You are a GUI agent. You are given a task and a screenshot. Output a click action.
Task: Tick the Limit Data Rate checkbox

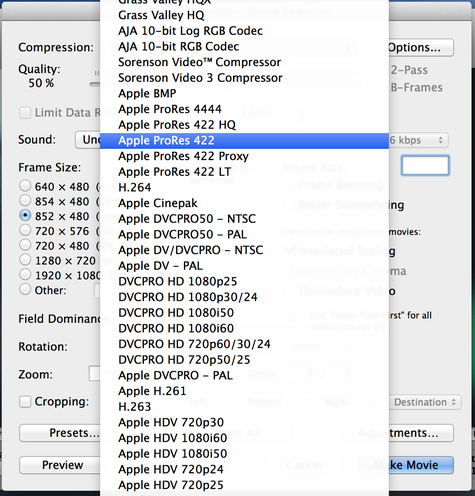pos(25,113)
